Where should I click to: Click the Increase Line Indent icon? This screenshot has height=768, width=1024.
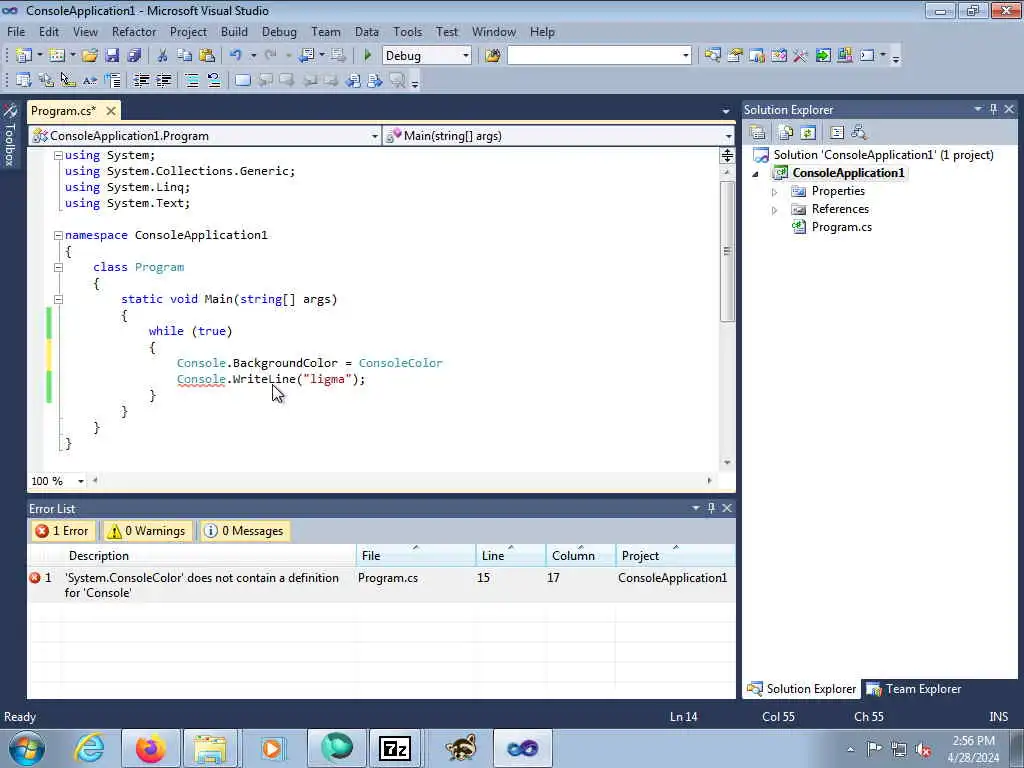coord(163,80)
